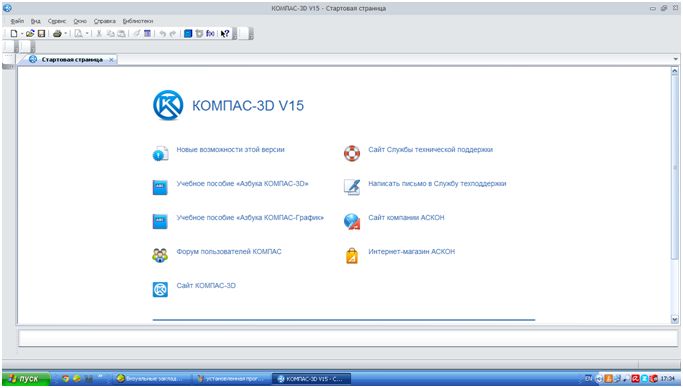Click the scroll down arrow of the start page
683x388 pixels.
[x=675, y=319]
